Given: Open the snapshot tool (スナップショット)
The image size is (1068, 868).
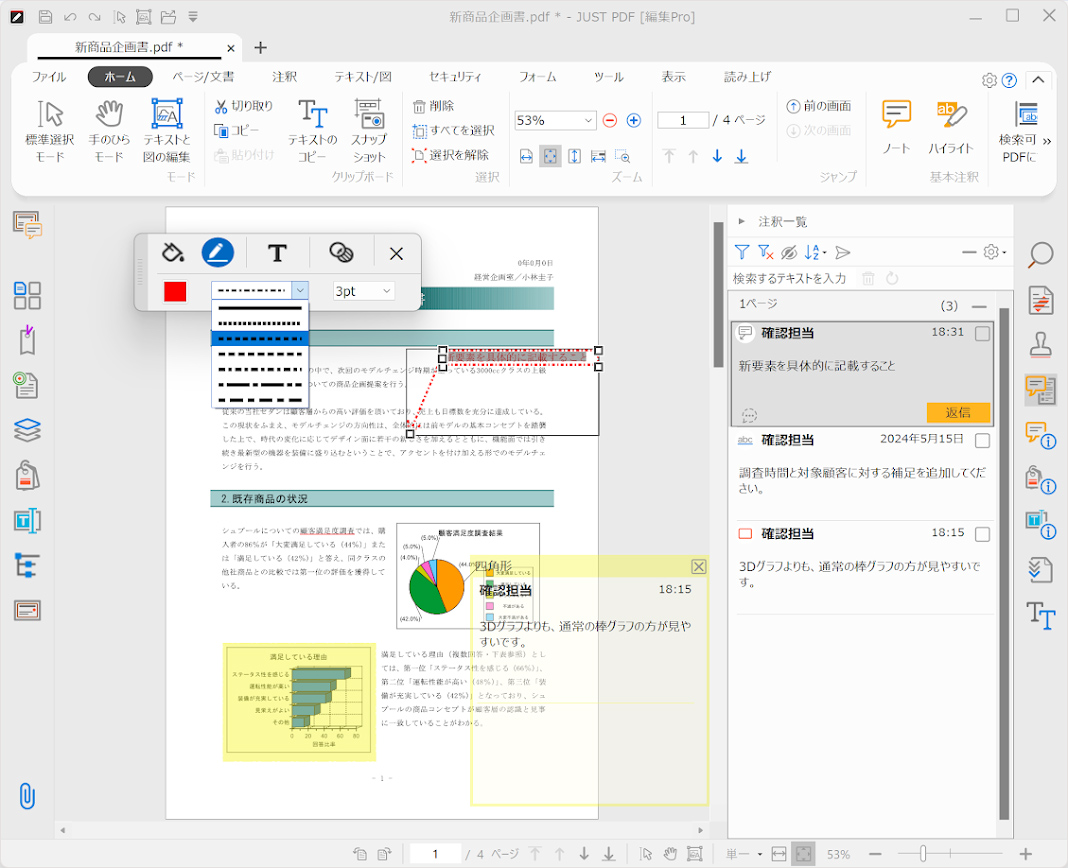Looking at the screenshot, I should pyautogui.click(x=370, y=130).
